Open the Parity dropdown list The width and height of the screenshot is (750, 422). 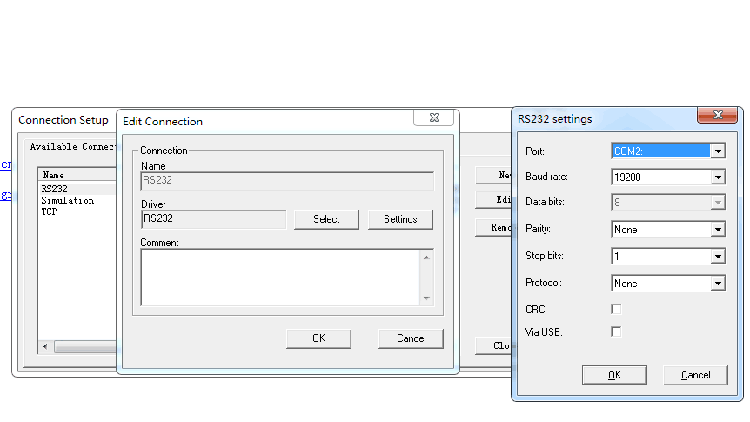[717, 229]
